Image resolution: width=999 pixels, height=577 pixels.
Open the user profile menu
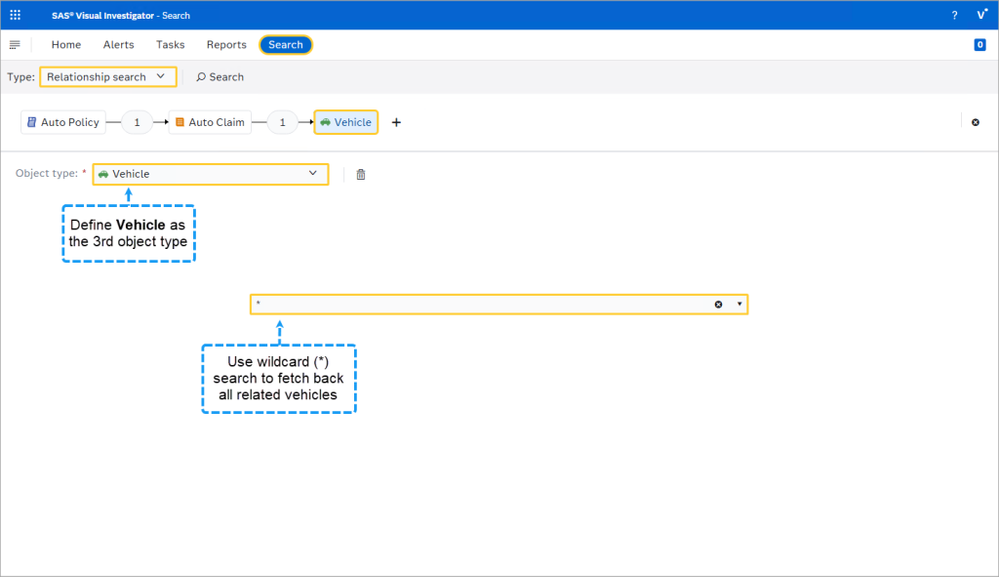(x=981, y=15)
